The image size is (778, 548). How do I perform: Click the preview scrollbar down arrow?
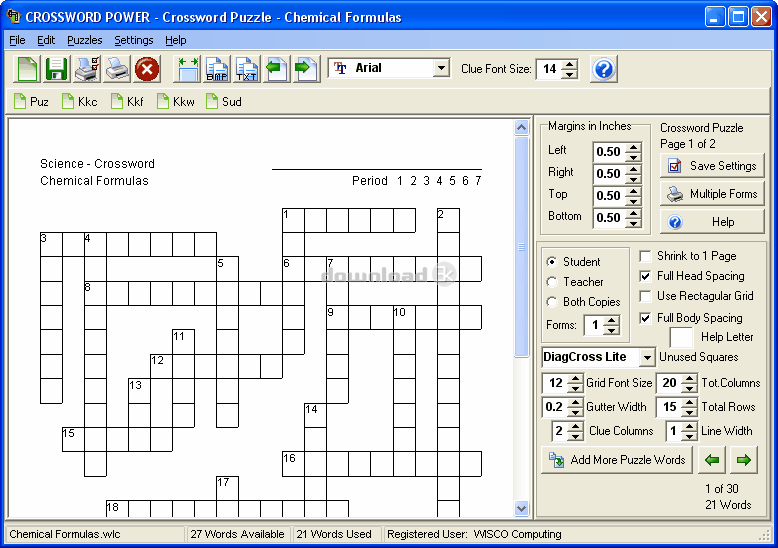(x=521, y=508)
